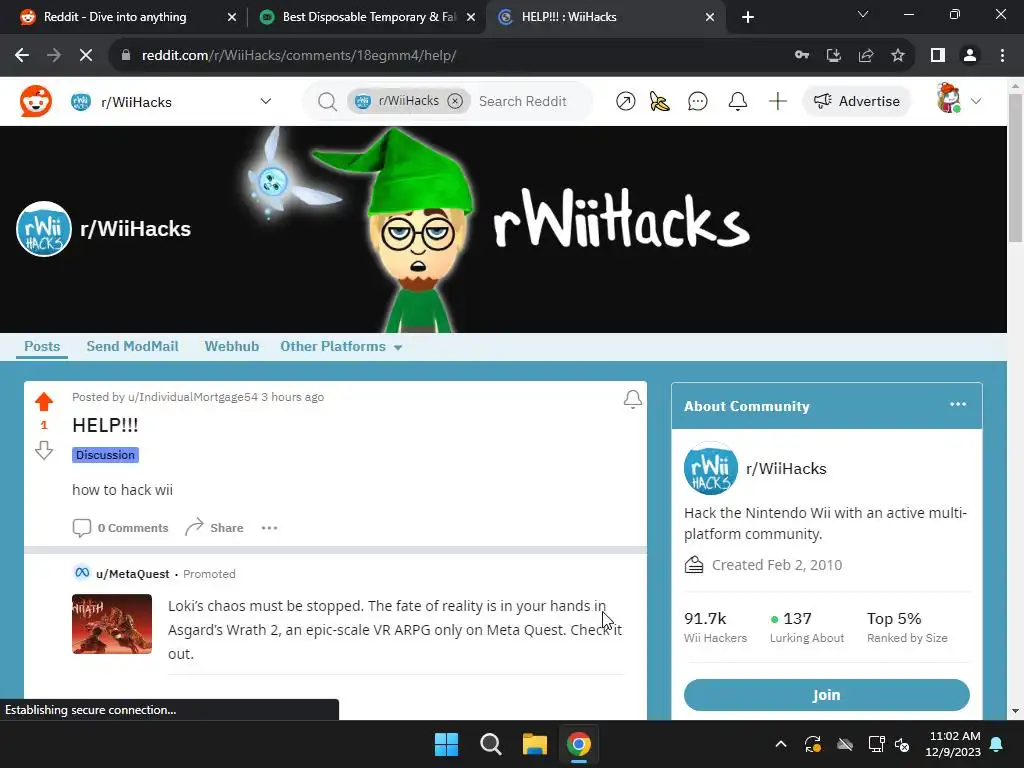This screenshot has height=768, width=1024.
Task: Toggle browser side panel
Action: point(938,56)
